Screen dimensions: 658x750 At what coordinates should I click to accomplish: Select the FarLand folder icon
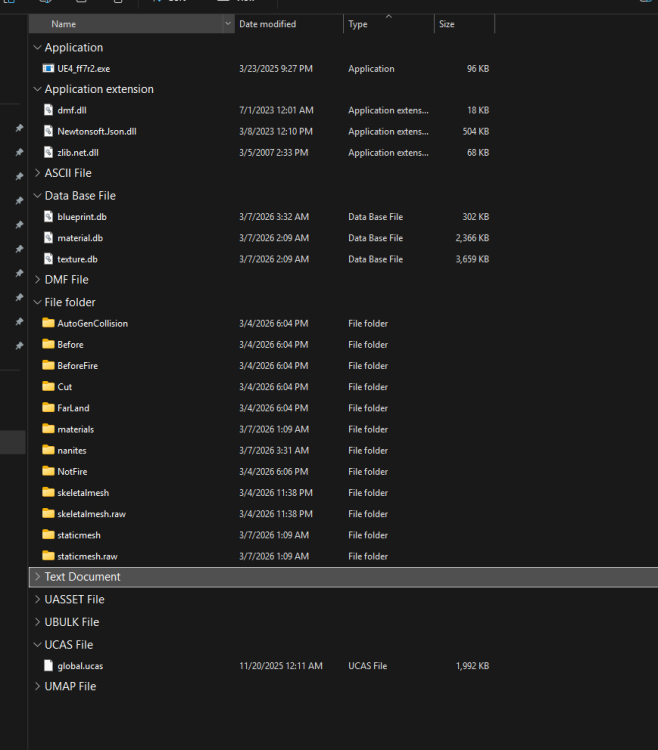tap(48, 408)
